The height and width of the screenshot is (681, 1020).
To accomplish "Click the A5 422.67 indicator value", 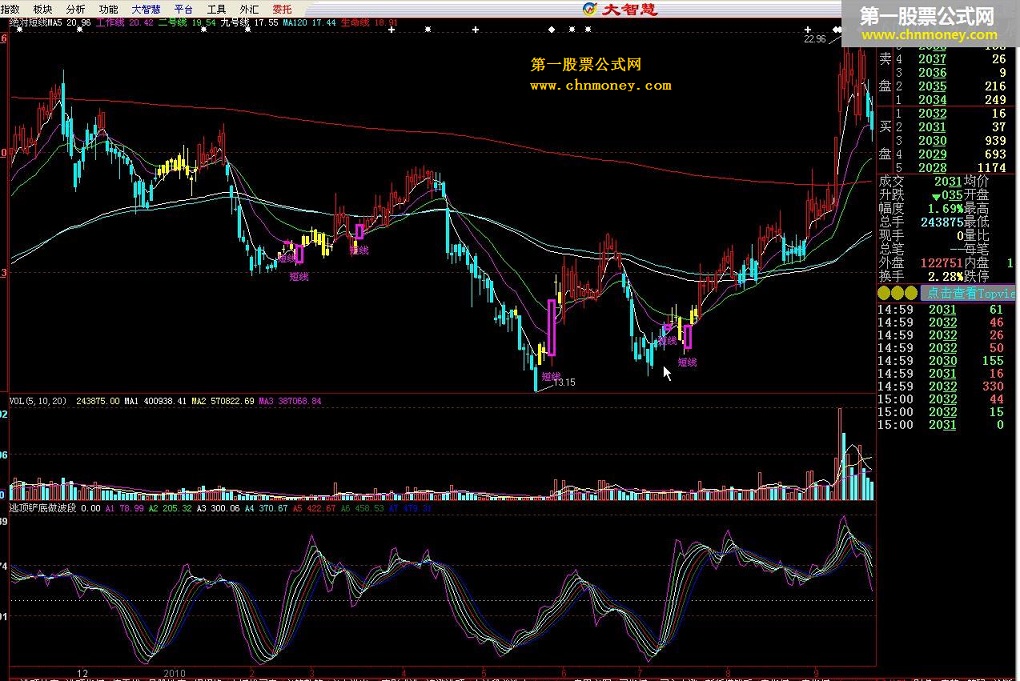I will click(x=314, y=508).
